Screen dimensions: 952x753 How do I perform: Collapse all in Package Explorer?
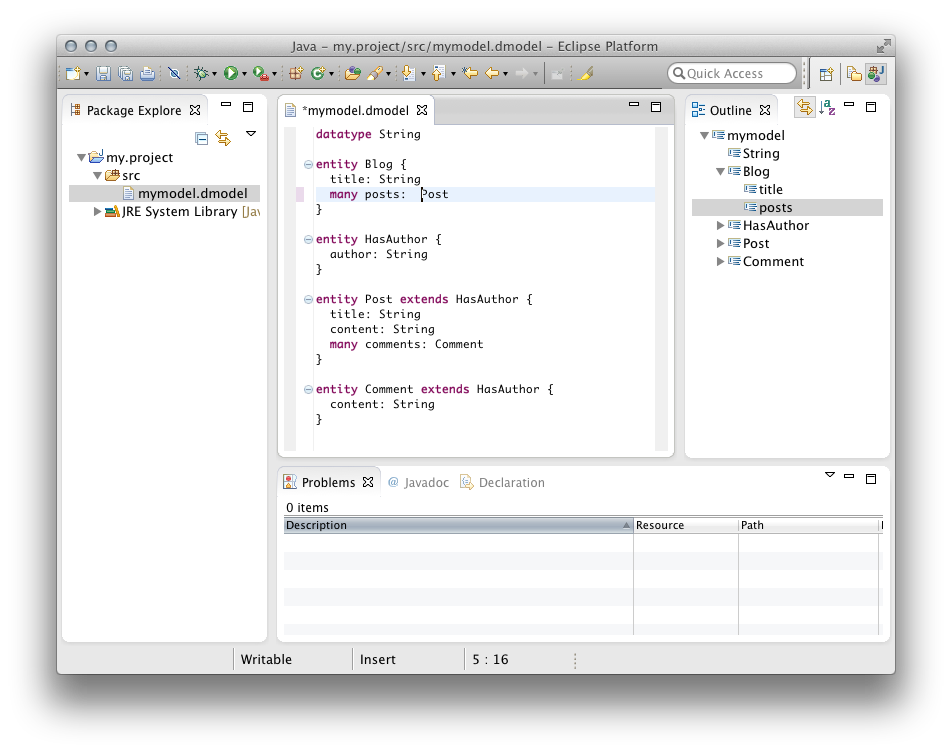click(x=201, y=139)
